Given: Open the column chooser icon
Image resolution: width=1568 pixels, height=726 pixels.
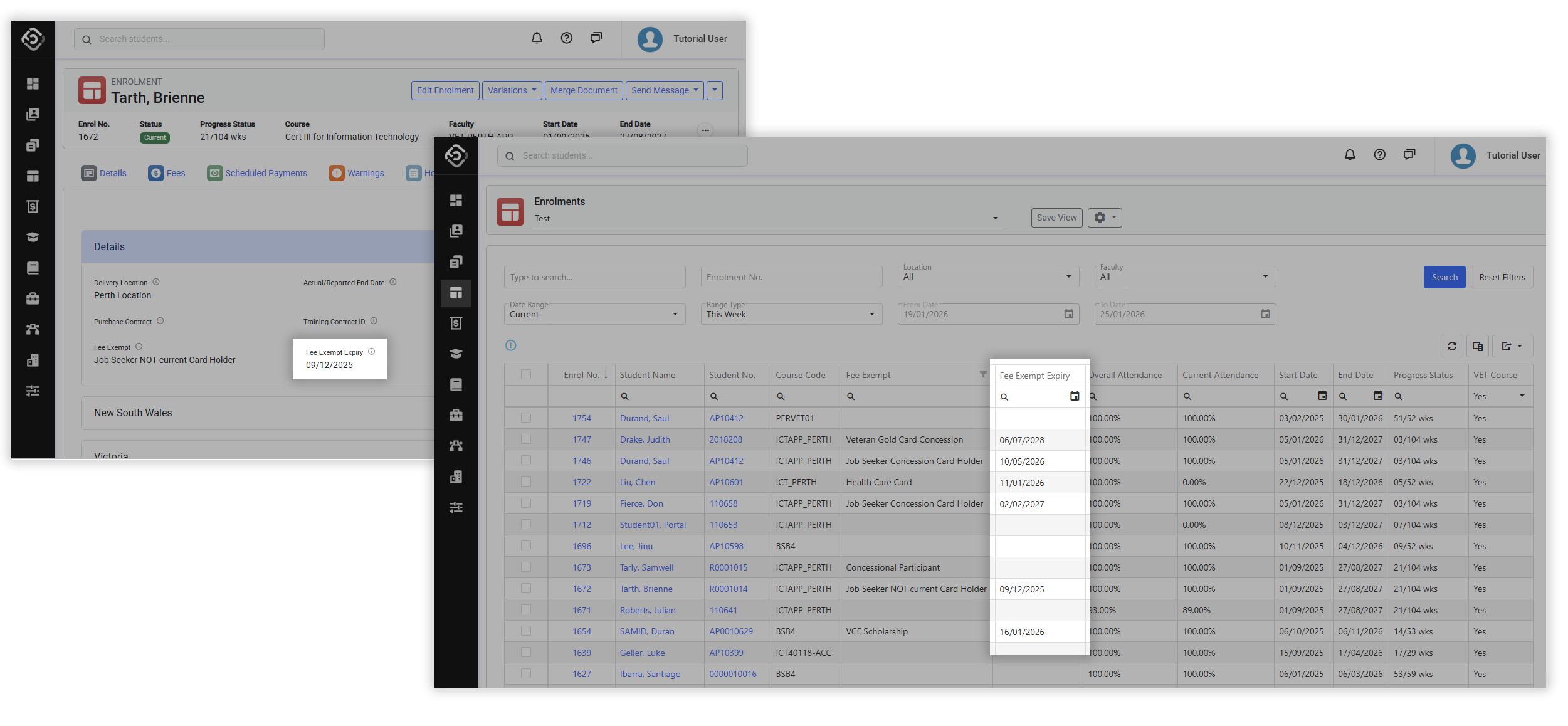Looking at the screenshot, I should [1478, 346].
